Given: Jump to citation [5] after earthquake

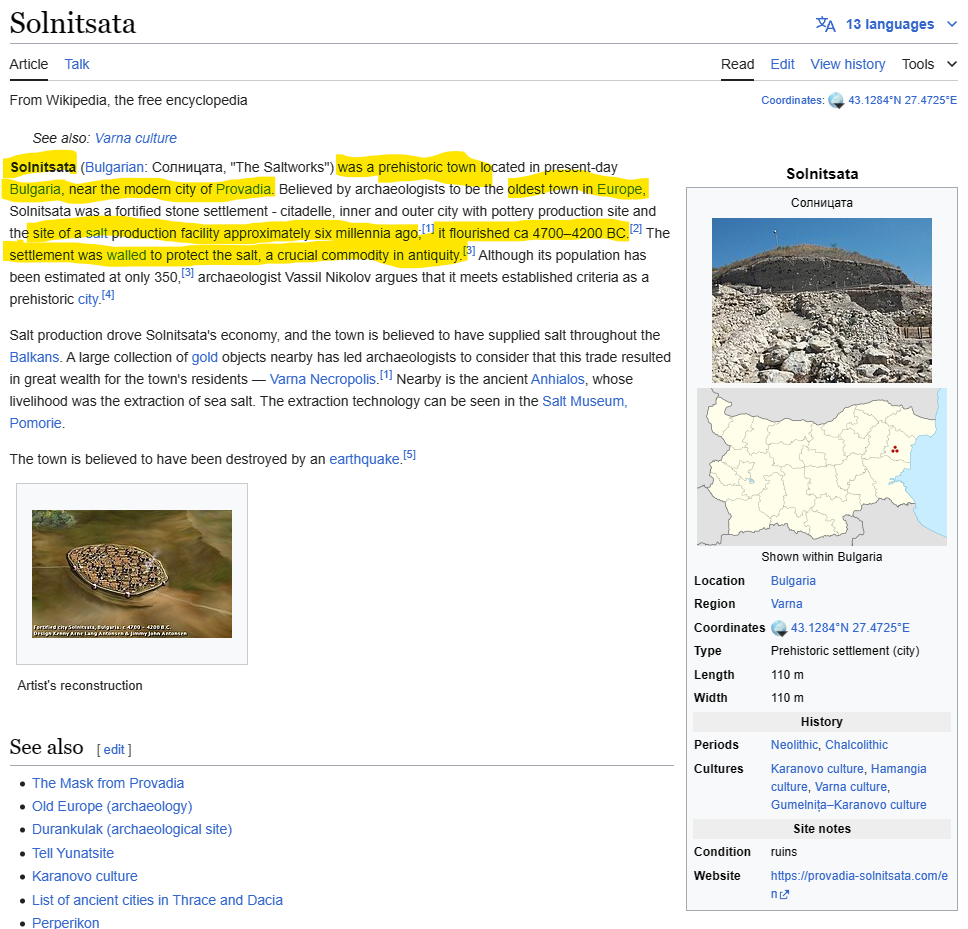Looking at the screenshot, I should pos(409,455).
